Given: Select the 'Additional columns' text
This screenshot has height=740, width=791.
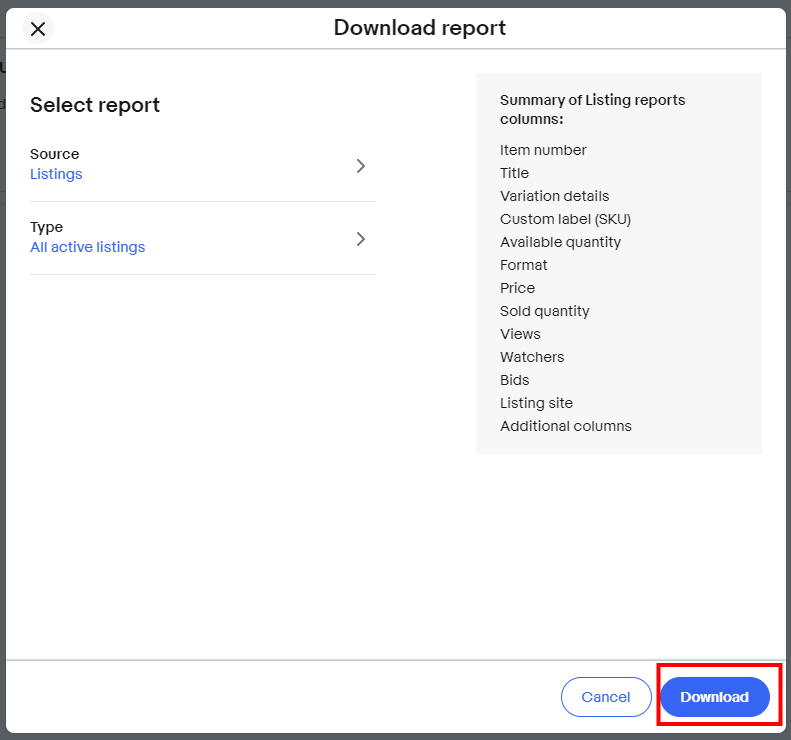Looking at the screenshot, I should (x=566, y=426).
